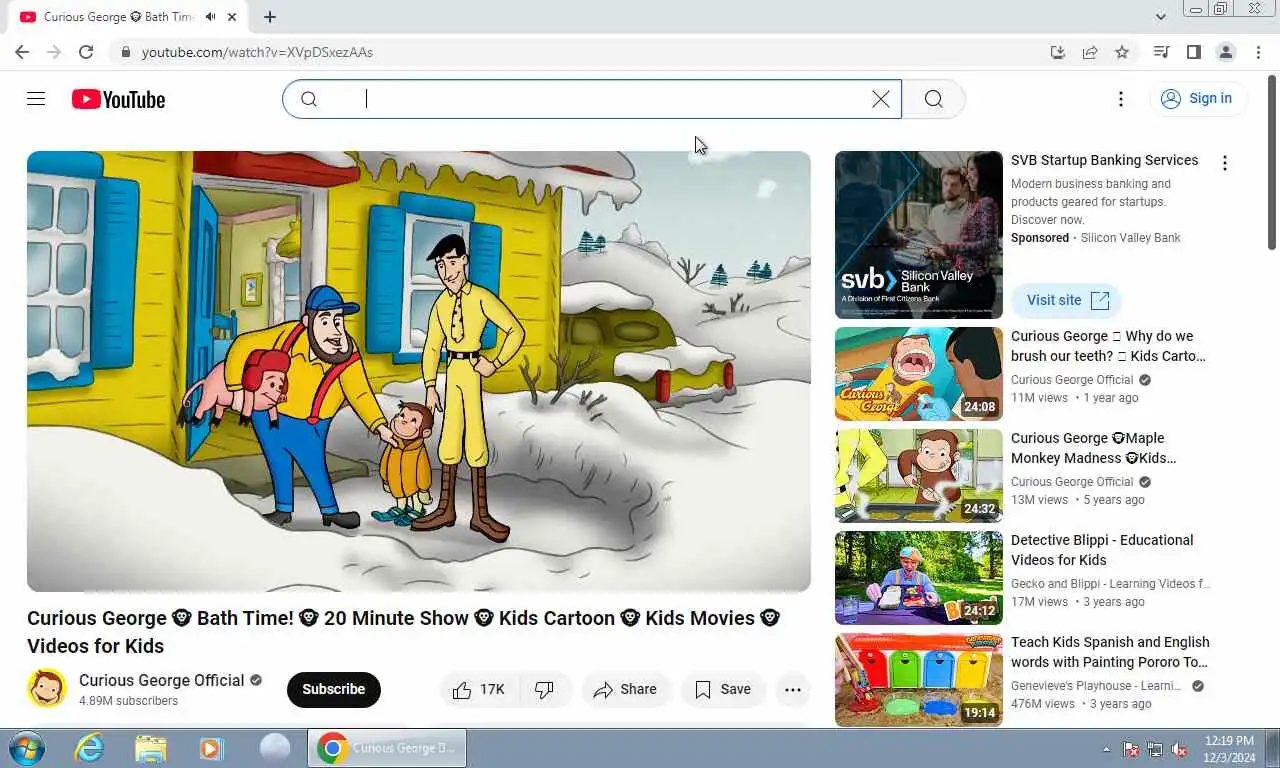Click the Action Center flag tray icon
The image size is (1280, 768).
coord(1131,749)
